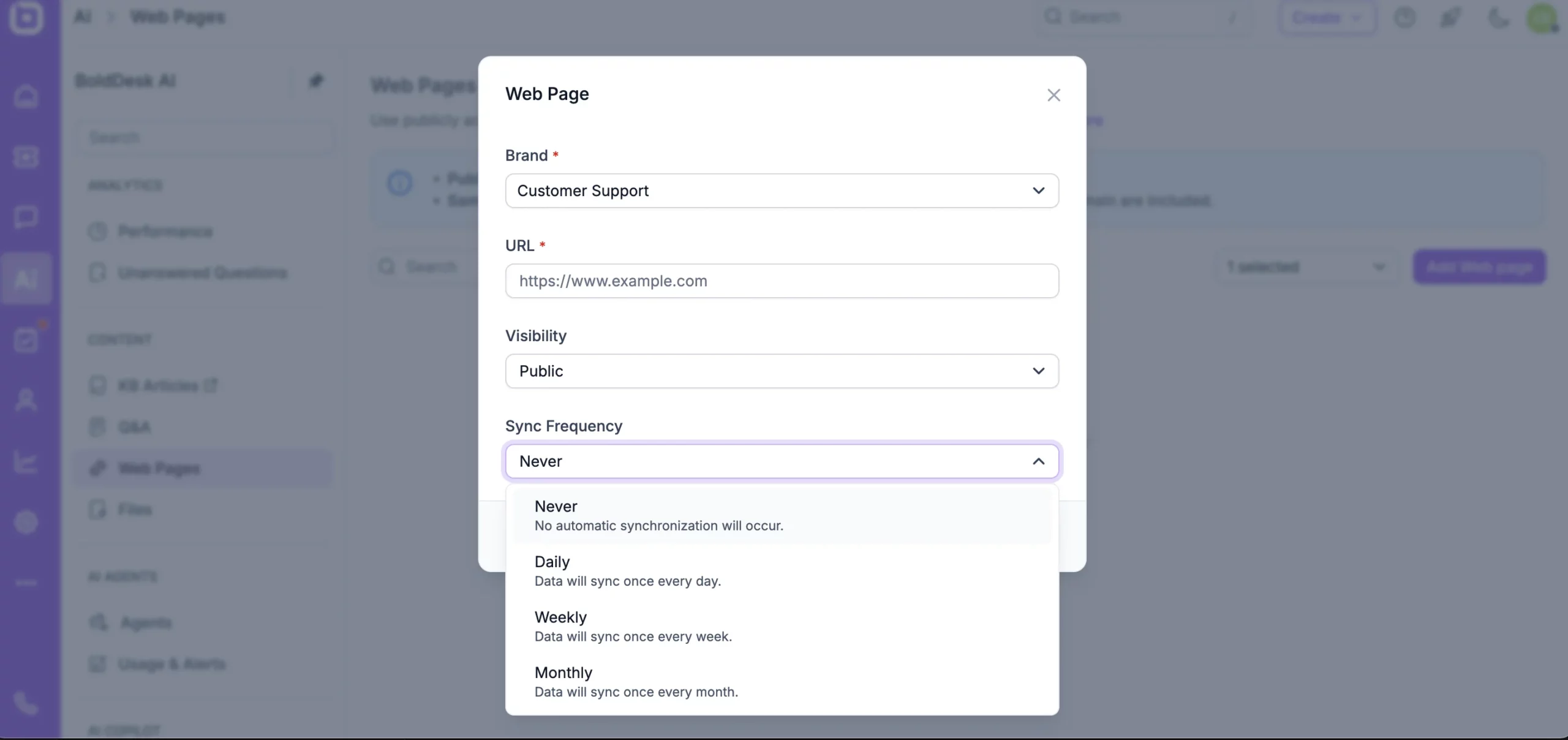Select the Daily sync option
Viewport: 1568px width, 740px height.
(782, 571)
